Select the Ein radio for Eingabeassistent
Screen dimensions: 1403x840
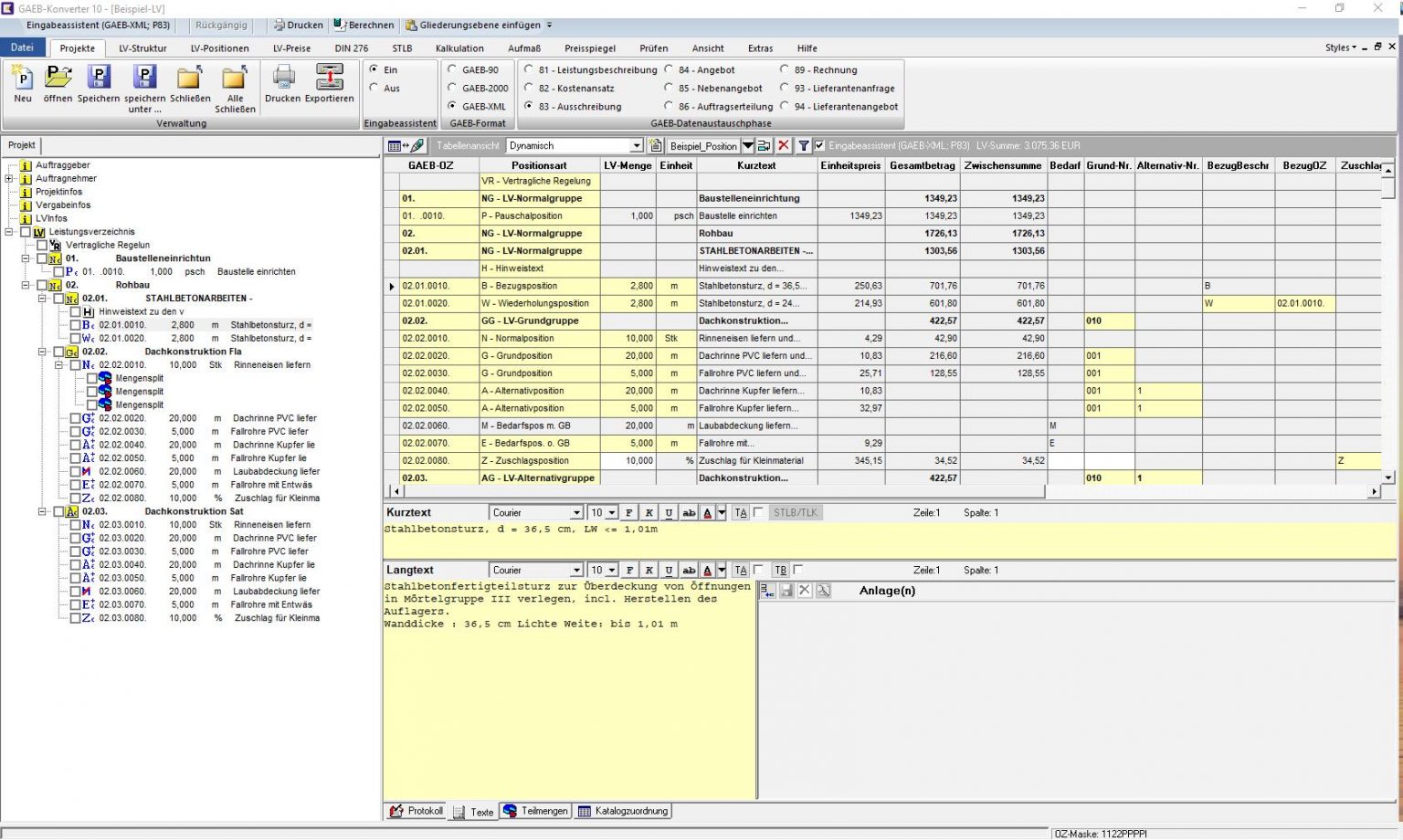(374, 69)
